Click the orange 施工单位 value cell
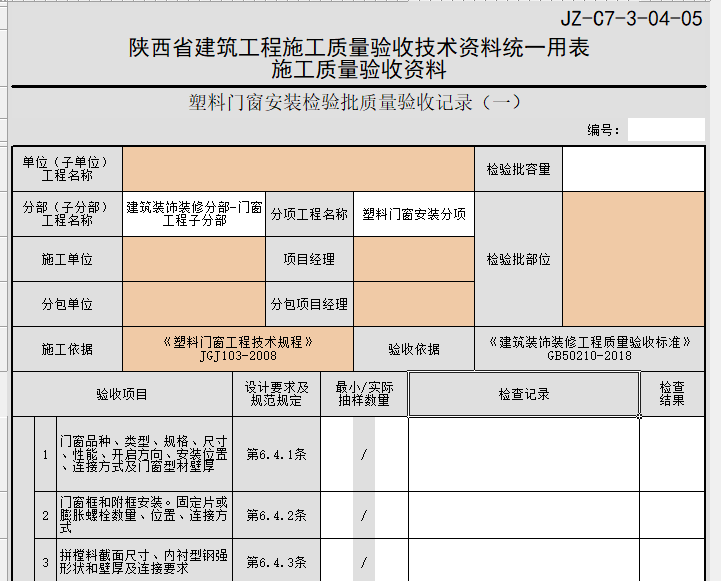Image resolution: width=721 pixels, height=581 pixels. coord(194,259)
